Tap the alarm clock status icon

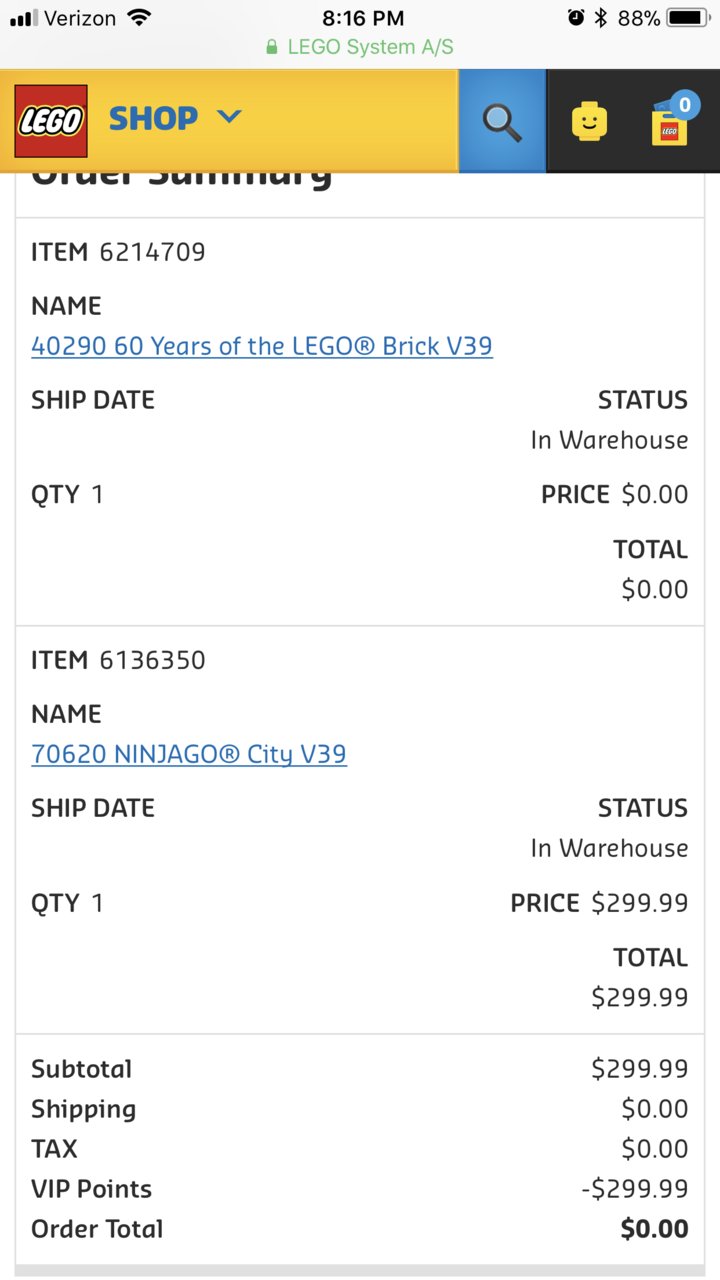tap(576, 17)
